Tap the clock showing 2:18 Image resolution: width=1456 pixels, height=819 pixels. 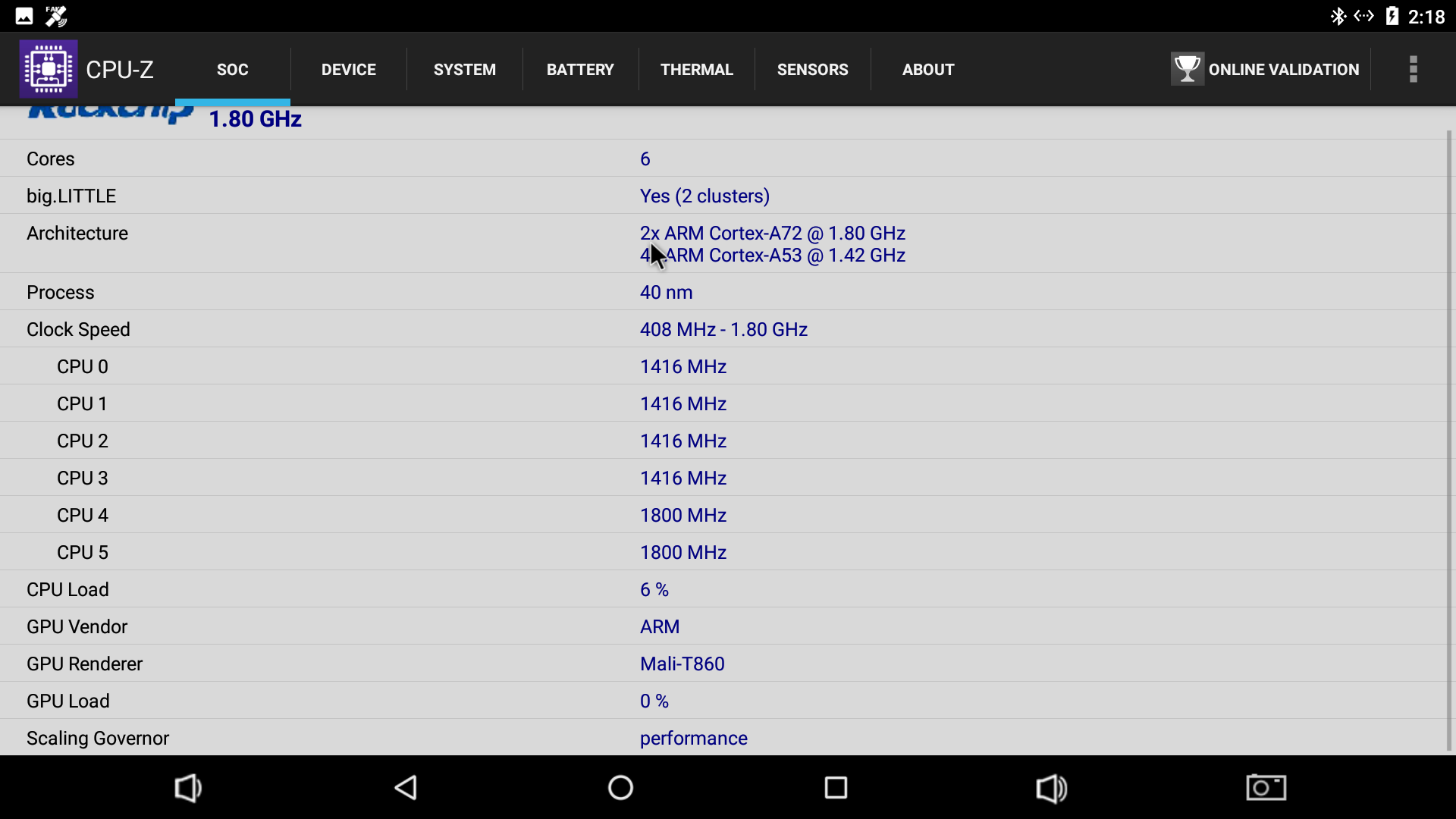pyautogui.click(x=1426, y=17)
